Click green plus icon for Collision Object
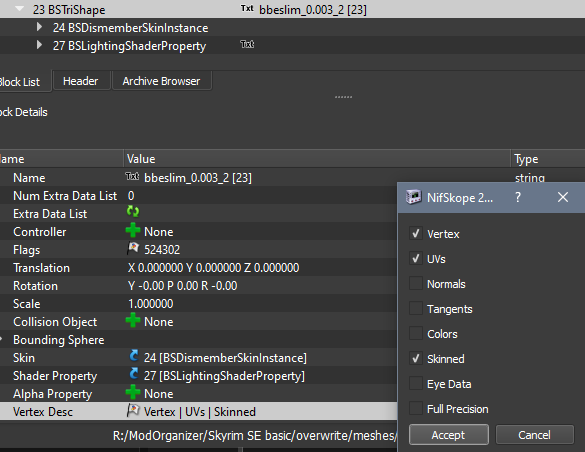 pyautogui.click(x=133, y=320)
